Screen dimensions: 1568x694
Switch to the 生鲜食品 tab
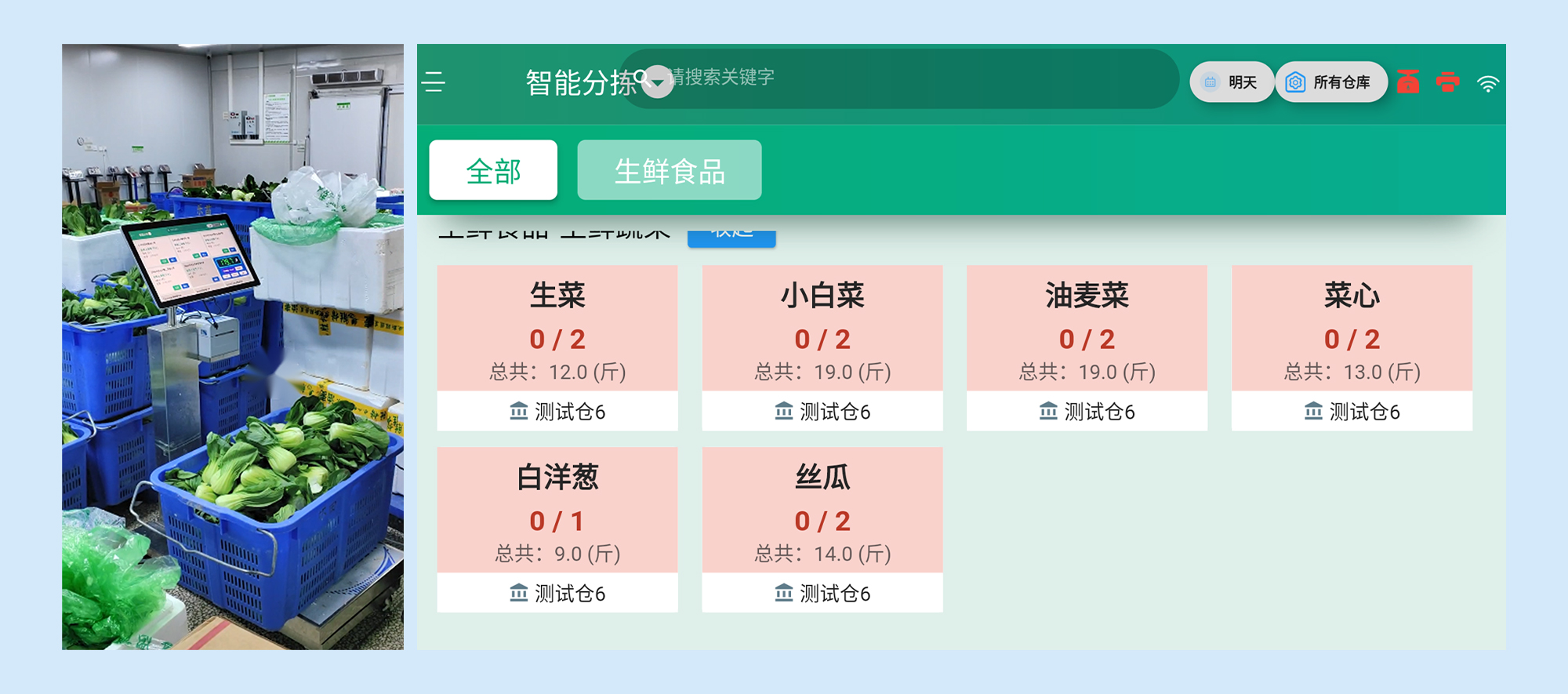coord(669,170)
